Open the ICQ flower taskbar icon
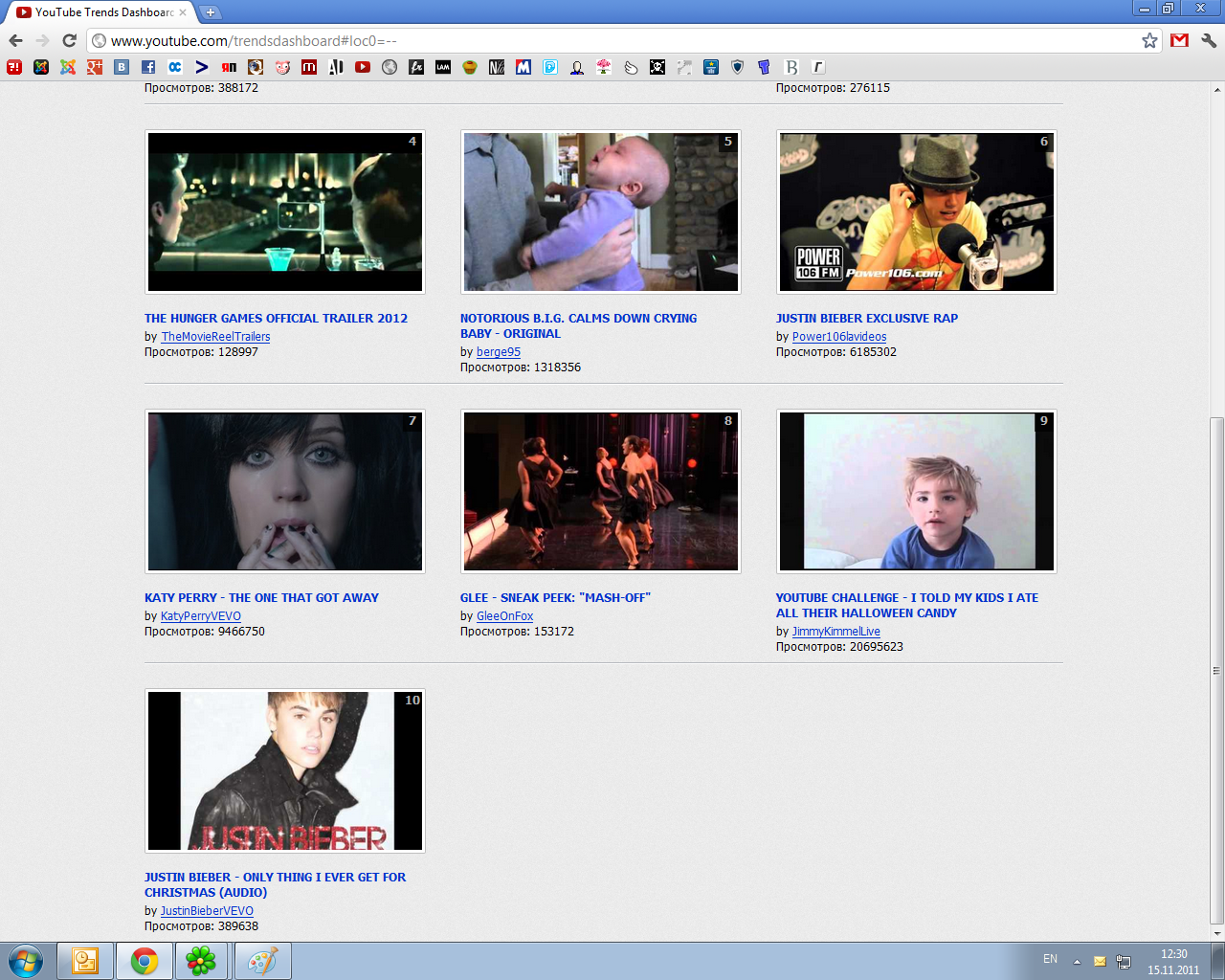The height and width of the screenshot is (980, 1225). (x=201, y=961)
